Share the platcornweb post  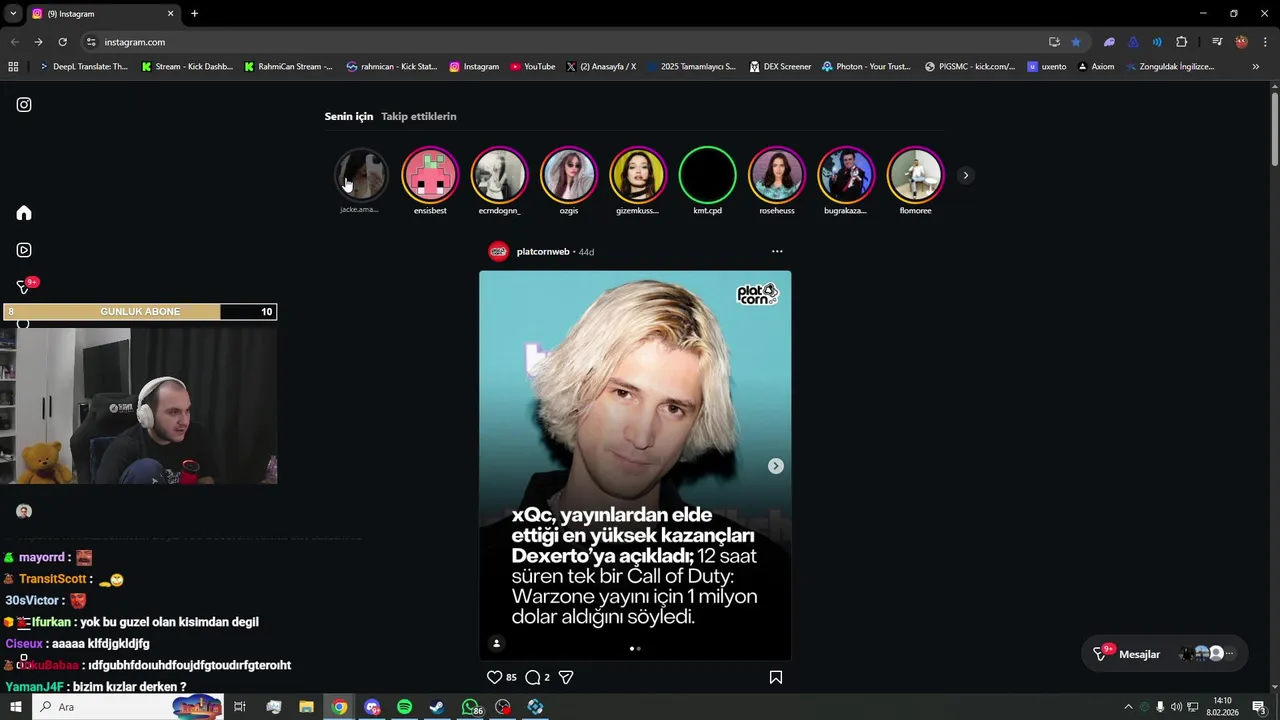click(566, 677)
